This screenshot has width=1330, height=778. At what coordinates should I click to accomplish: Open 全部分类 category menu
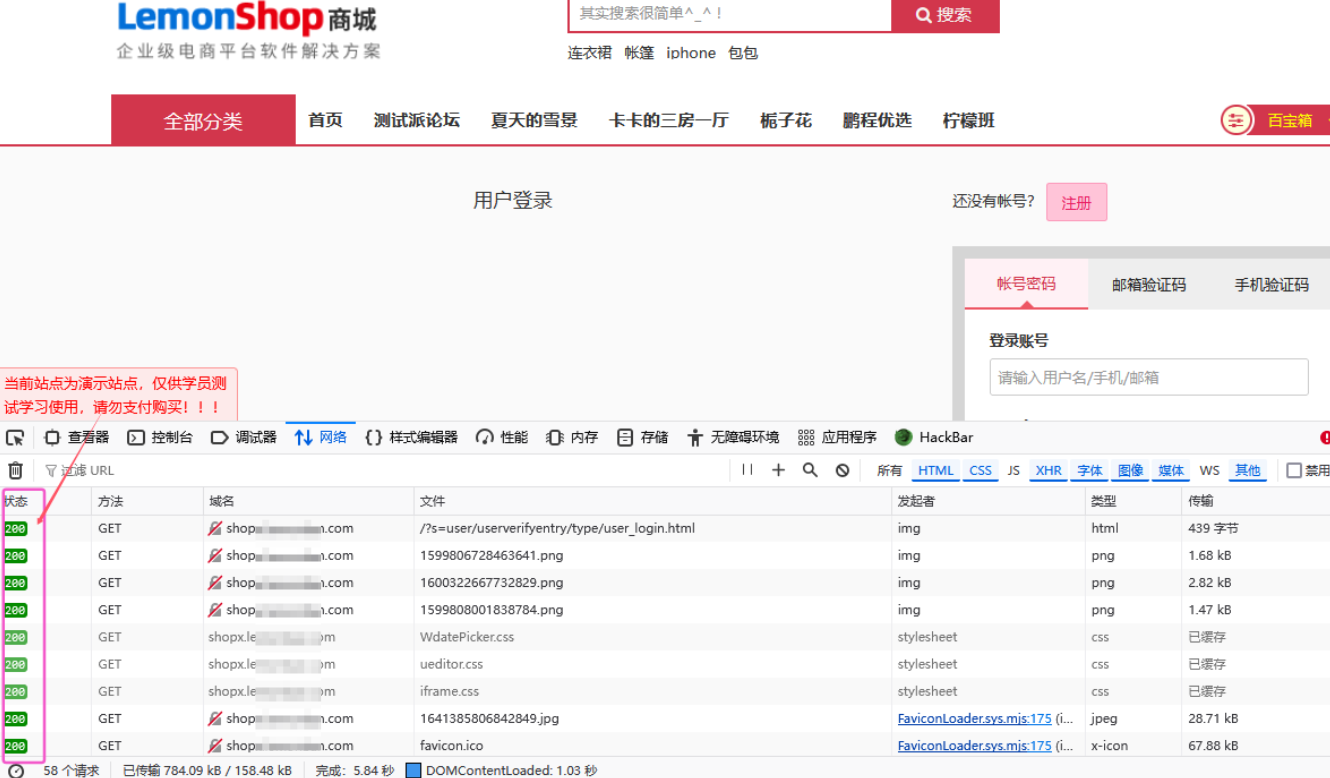(x=203, y=121)
